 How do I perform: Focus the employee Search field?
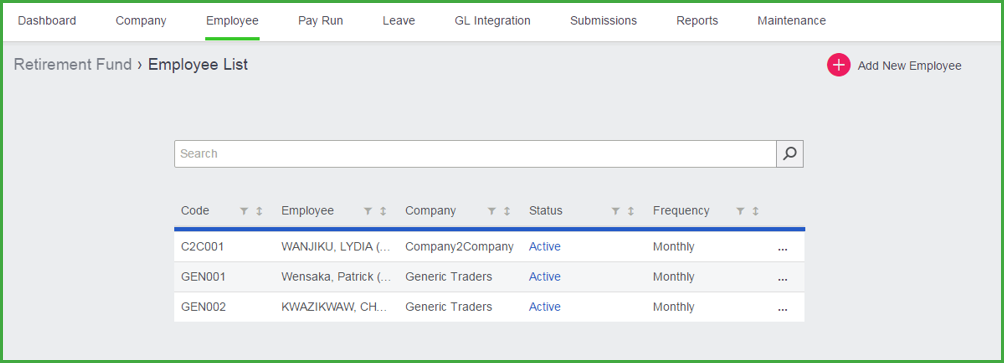475,154
